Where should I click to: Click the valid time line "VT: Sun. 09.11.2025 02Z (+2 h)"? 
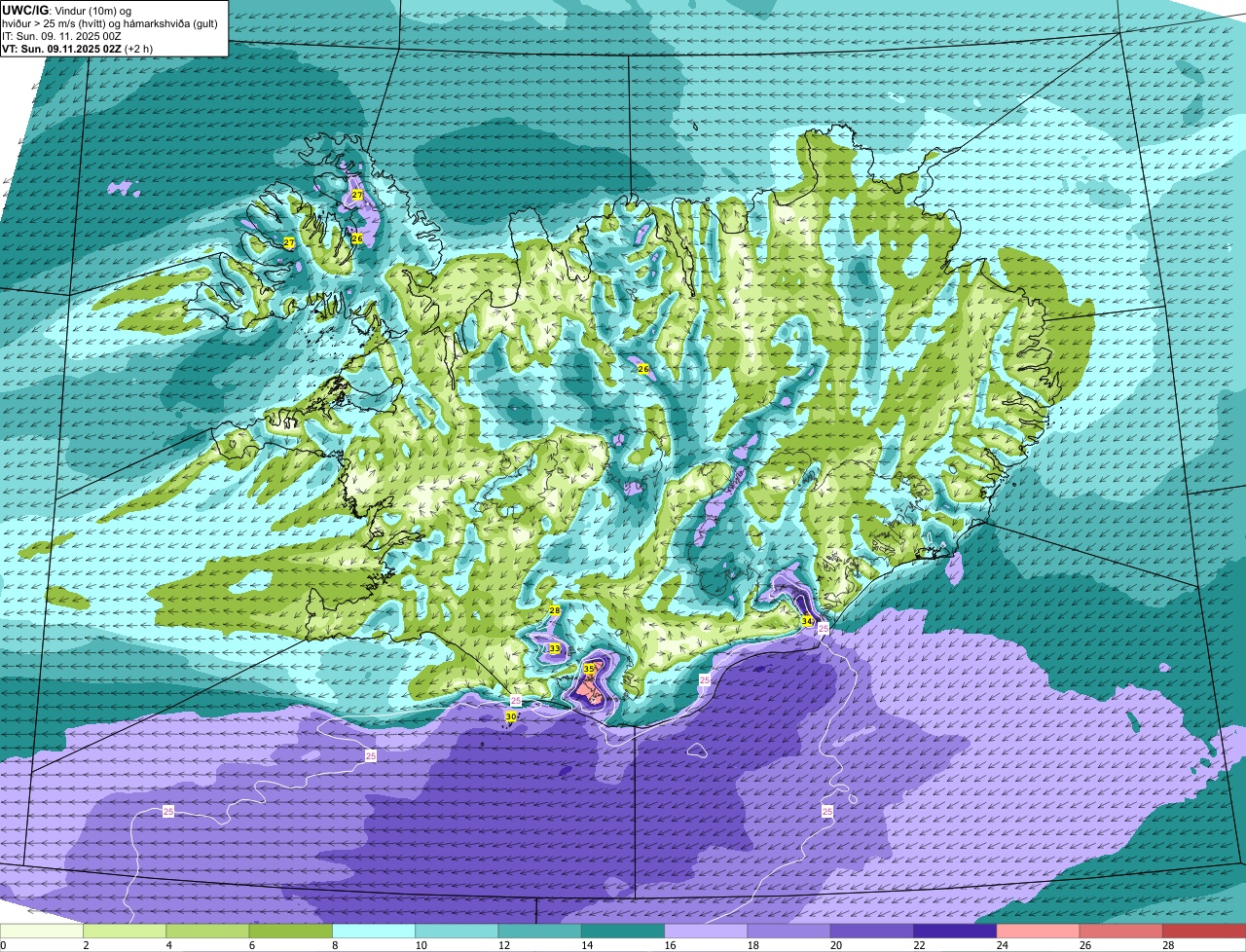pos(77,49)
